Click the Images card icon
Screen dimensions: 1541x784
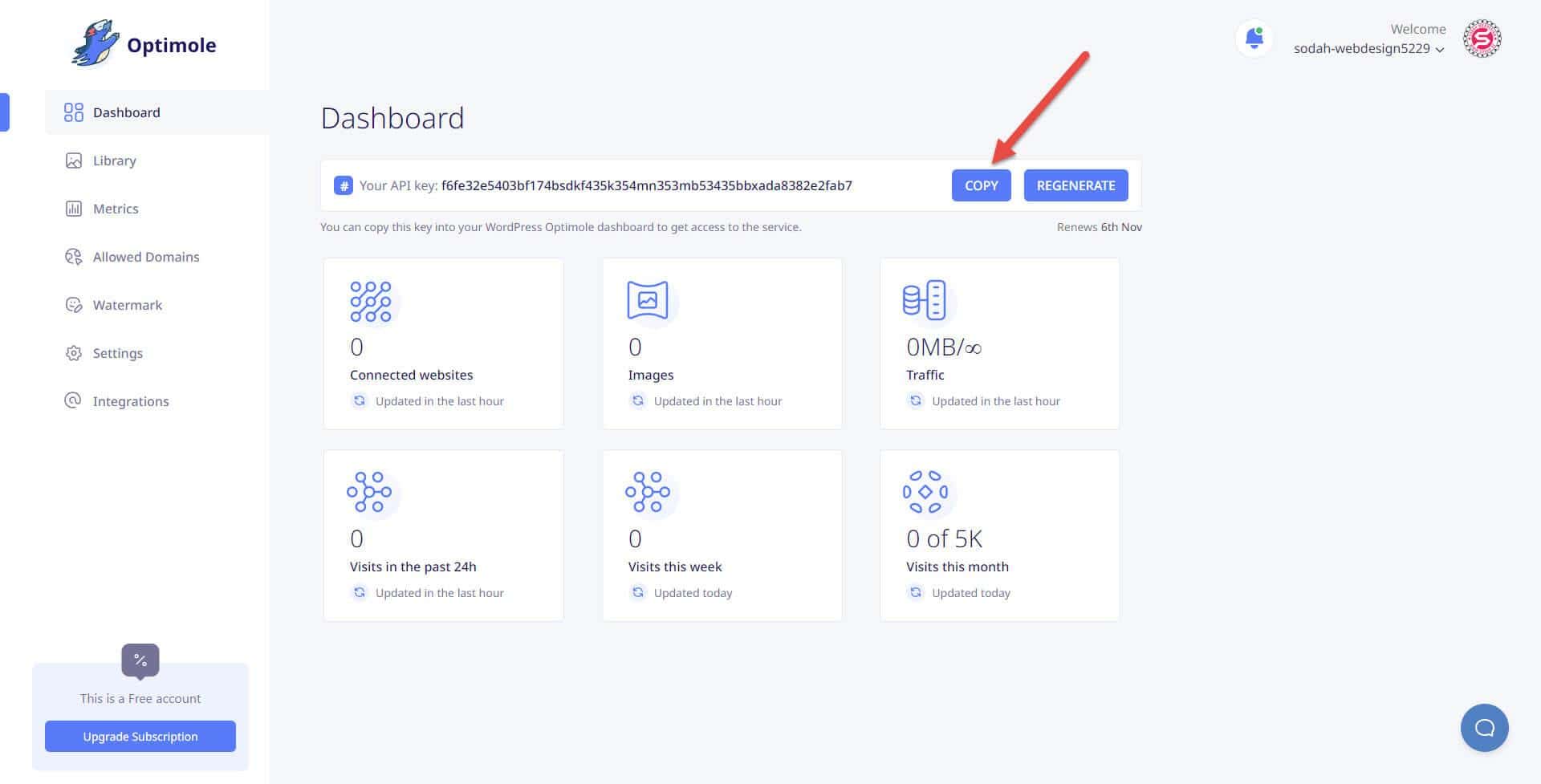647,301
